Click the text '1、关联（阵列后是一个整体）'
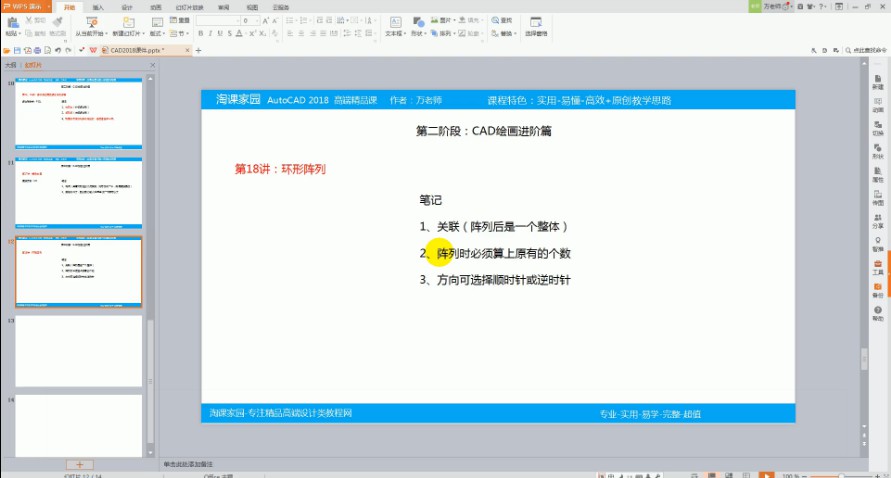Viewport: 891px width, 478px height. click(x=493, y=226)
